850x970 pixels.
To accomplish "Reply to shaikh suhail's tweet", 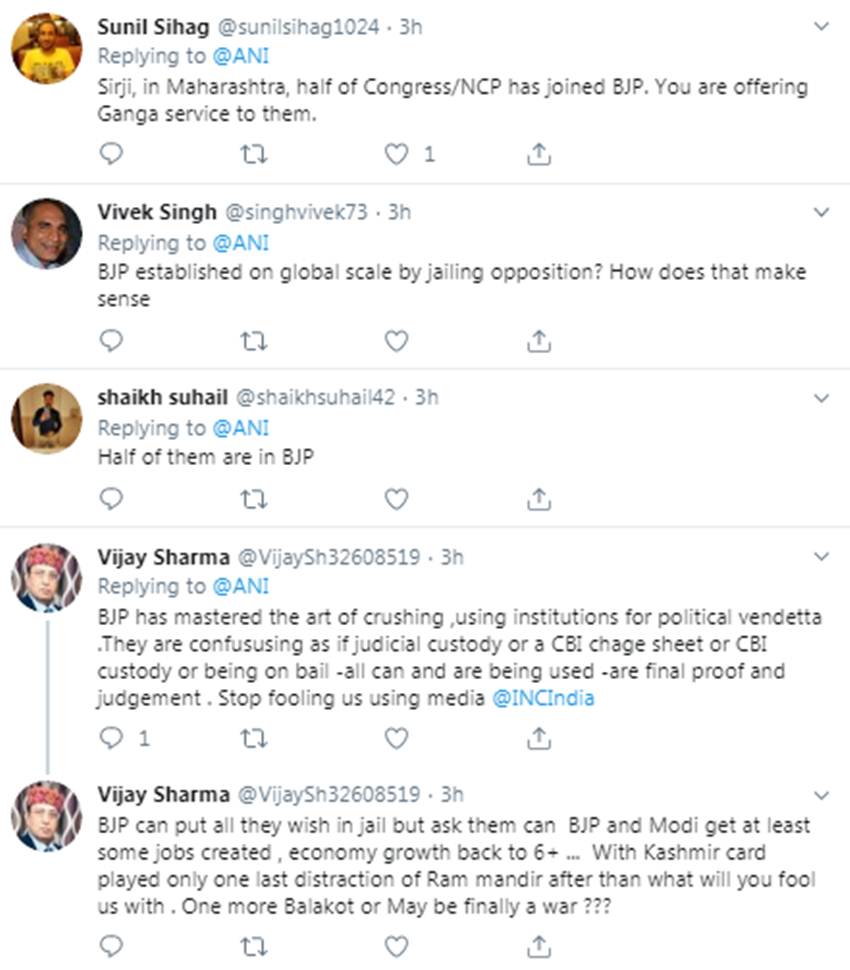I will pyautogui.click(x=112, y=497).
